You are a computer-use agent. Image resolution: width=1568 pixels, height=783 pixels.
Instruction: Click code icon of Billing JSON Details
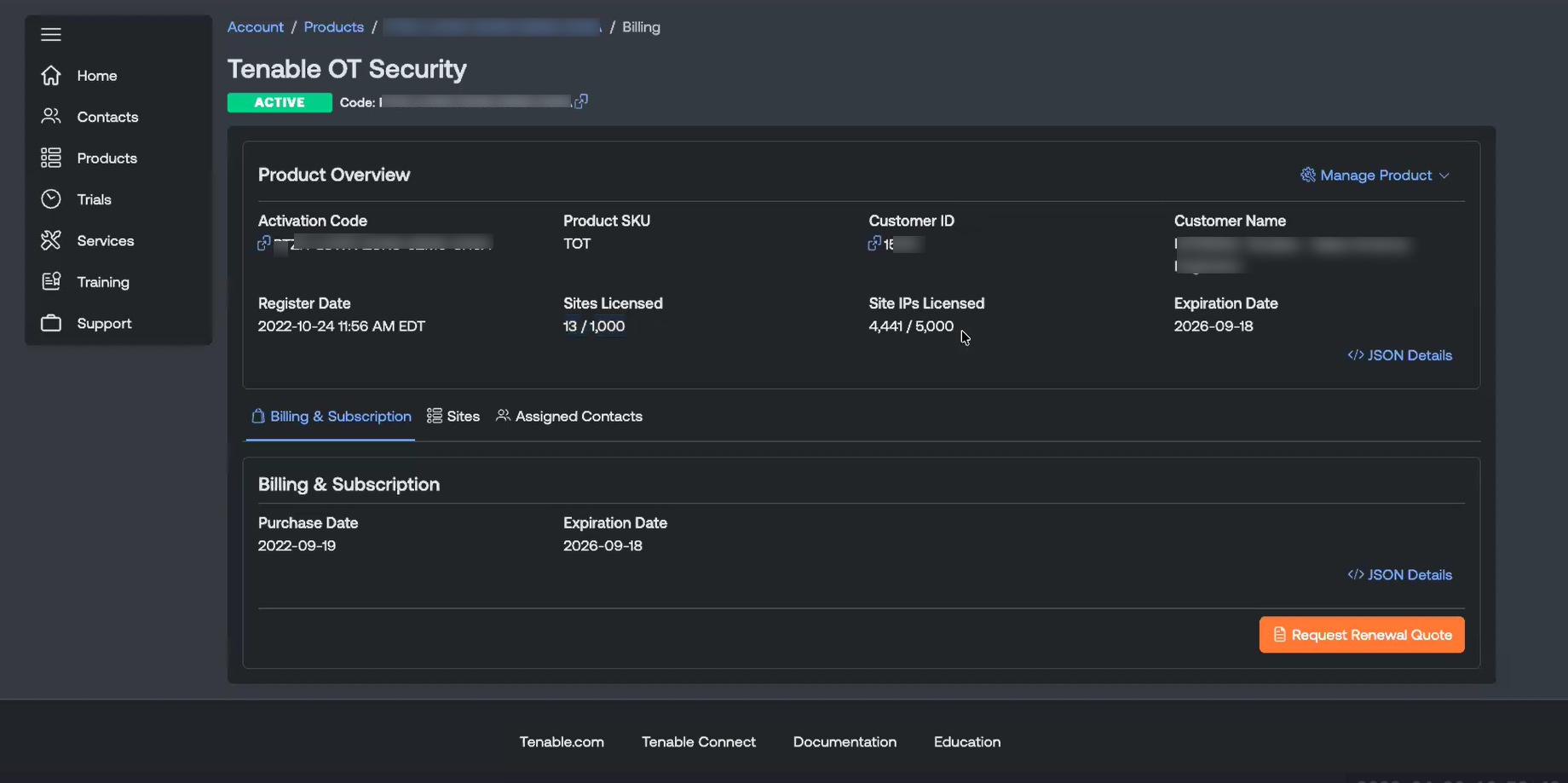pyautogui.click(x=1356, y=574)
